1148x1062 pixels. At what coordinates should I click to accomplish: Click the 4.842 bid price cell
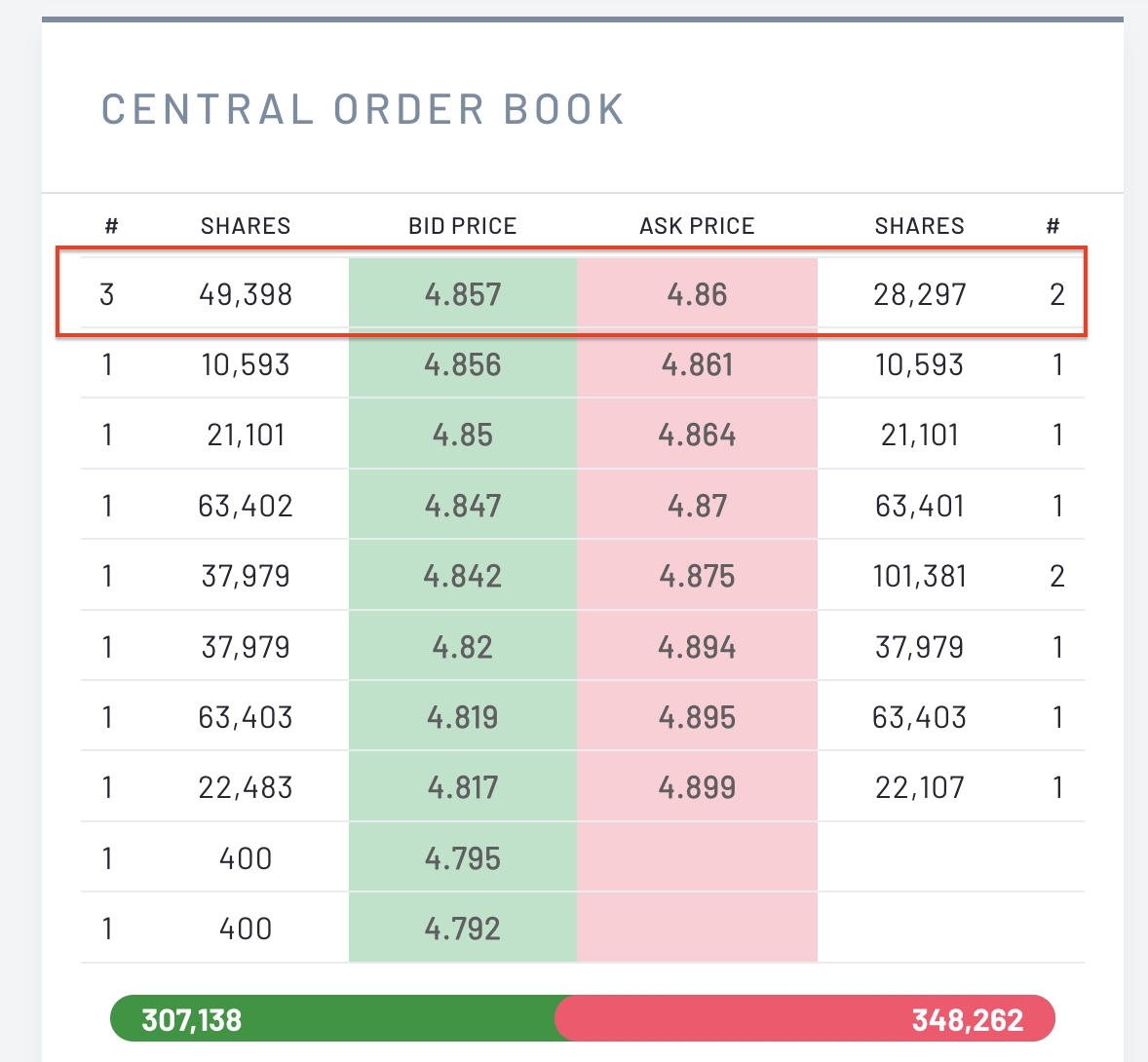[x=463, y=576]
